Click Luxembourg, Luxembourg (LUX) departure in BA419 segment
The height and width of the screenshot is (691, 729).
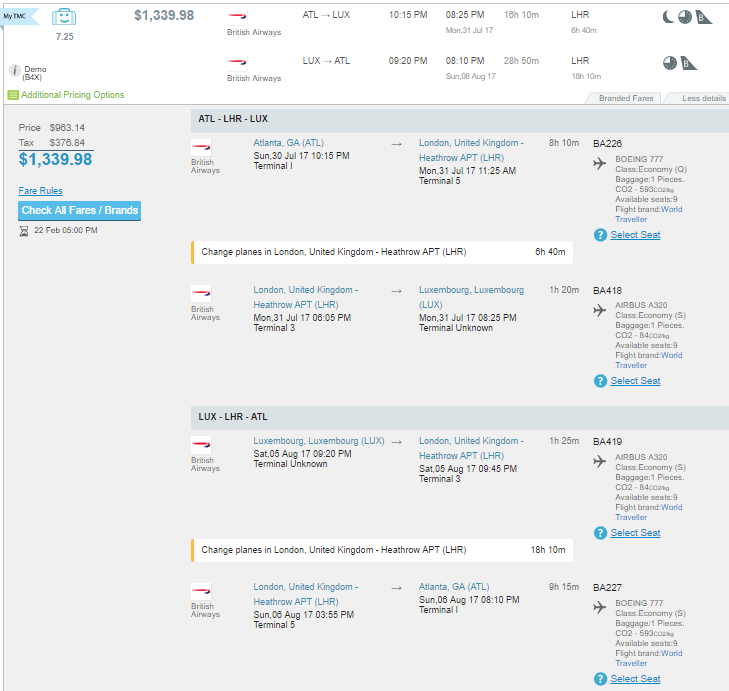tap(319, 441)
